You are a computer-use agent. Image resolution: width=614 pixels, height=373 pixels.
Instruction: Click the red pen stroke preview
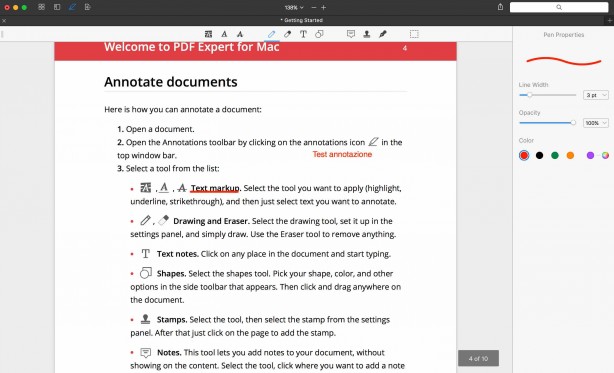click(563, 61)
